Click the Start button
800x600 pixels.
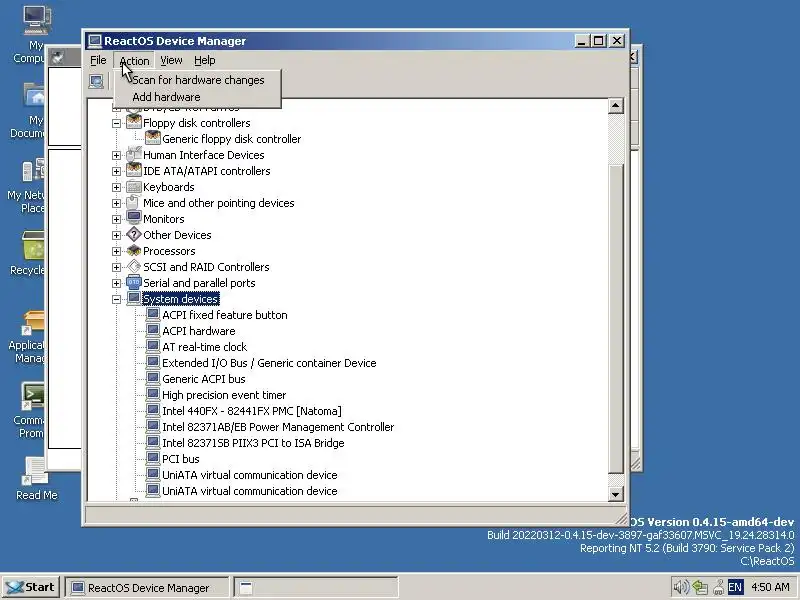coord(32,587)
